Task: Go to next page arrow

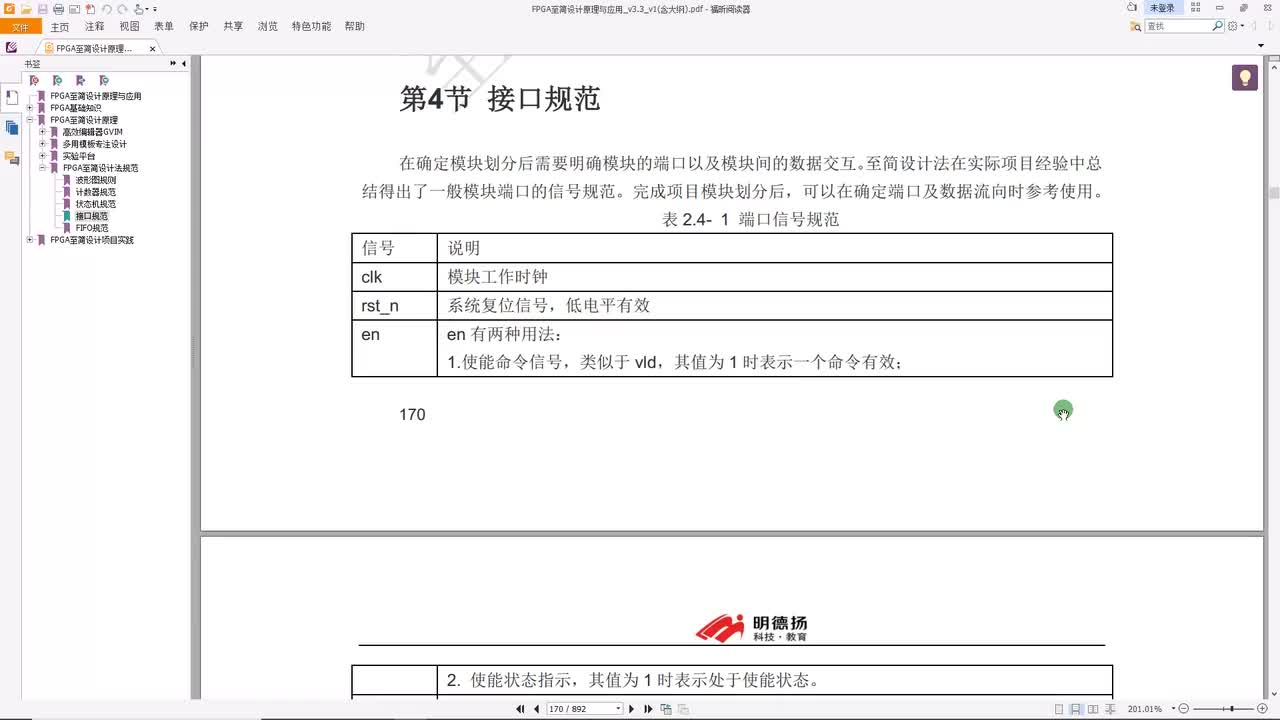Action: click(x=631, y=709)
